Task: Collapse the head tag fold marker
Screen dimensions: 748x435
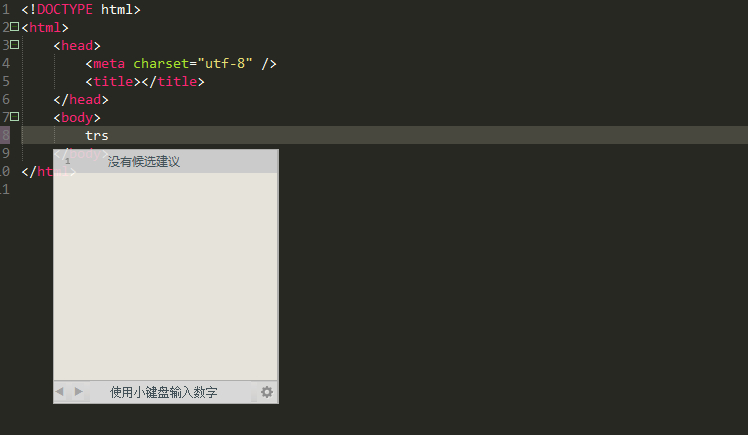Action: click(14, 45)
